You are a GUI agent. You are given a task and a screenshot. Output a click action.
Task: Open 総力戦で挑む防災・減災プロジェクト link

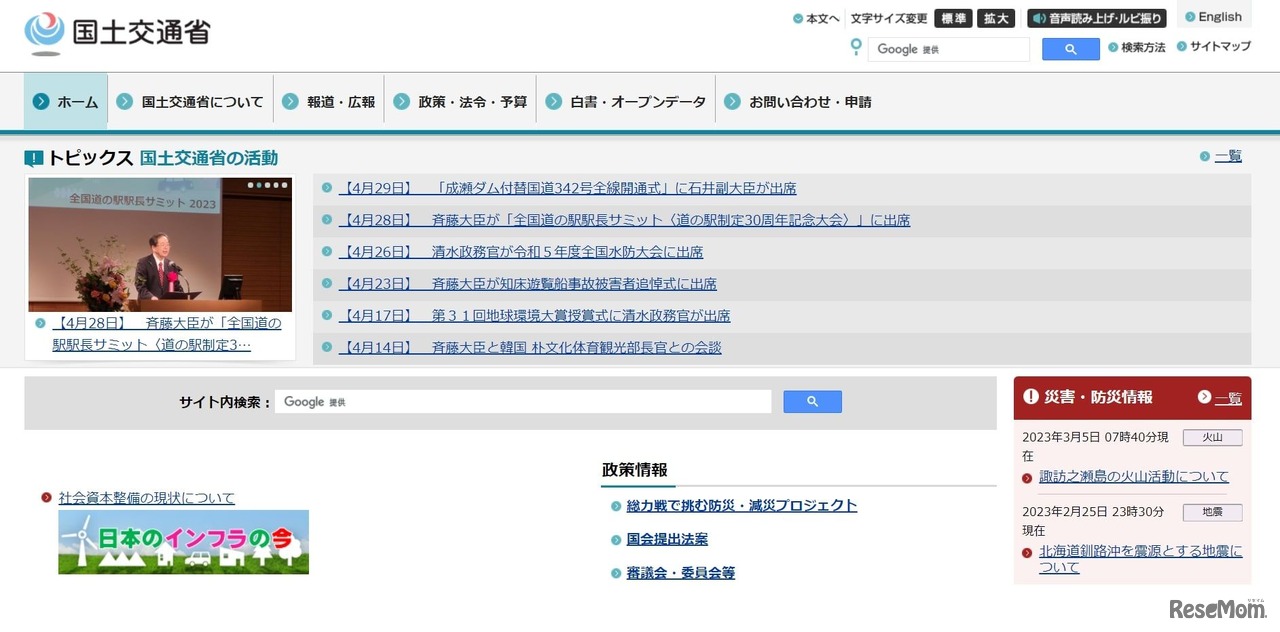point(741,506)
